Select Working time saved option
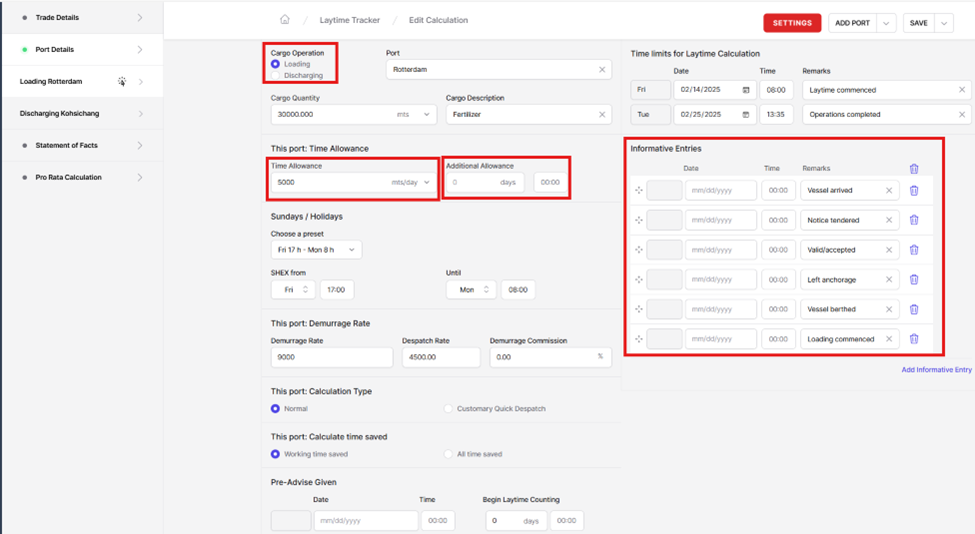The image size is (975, 534). tap(275, 454)
